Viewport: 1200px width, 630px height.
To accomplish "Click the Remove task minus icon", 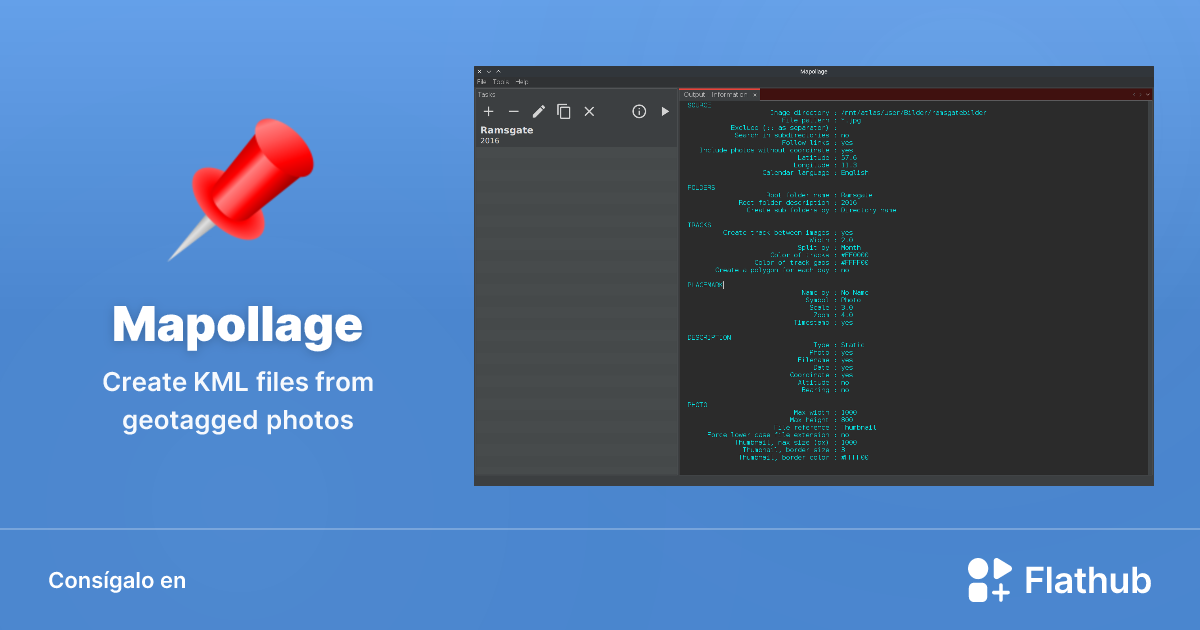I will [513, 112].
